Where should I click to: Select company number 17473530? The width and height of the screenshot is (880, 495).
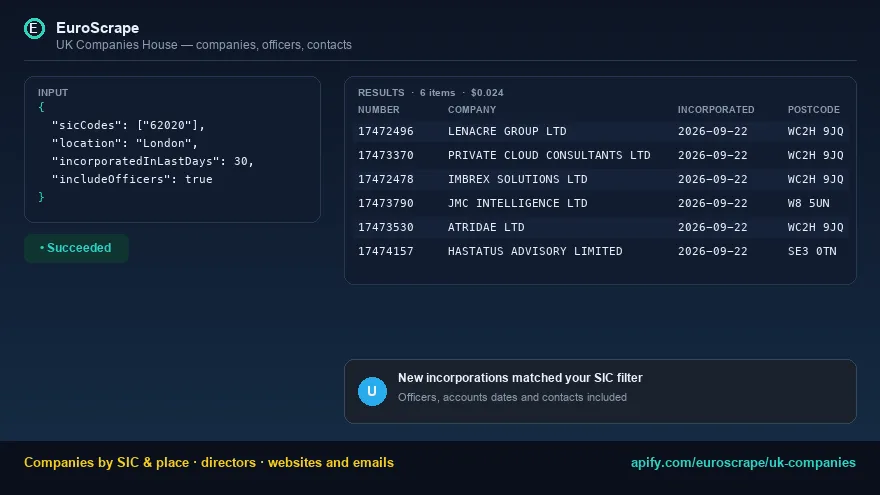(x=386, y=227)
